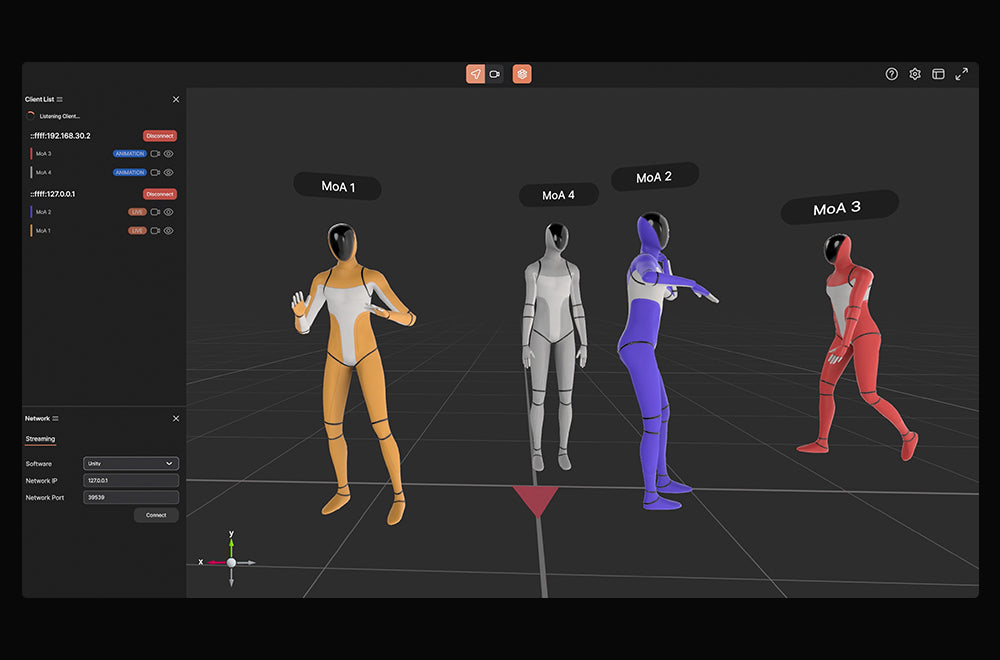Click the 'Listening Client...' status text
Image resolution: width=1000 pixels, height=660 pixels.
59,116
